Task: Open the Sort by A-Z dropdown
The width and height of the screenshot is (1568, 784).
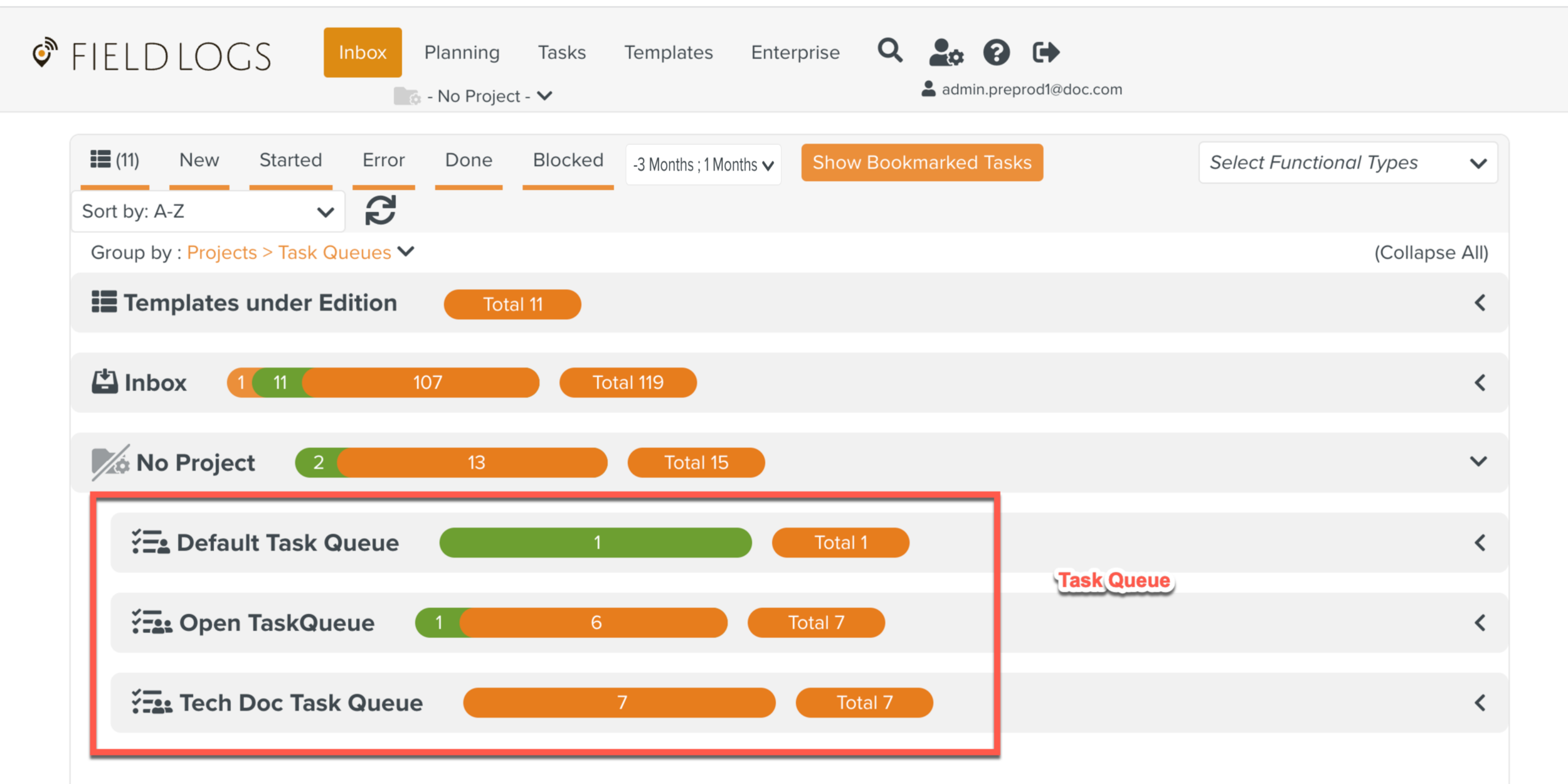Action: (x=208, y=211)
